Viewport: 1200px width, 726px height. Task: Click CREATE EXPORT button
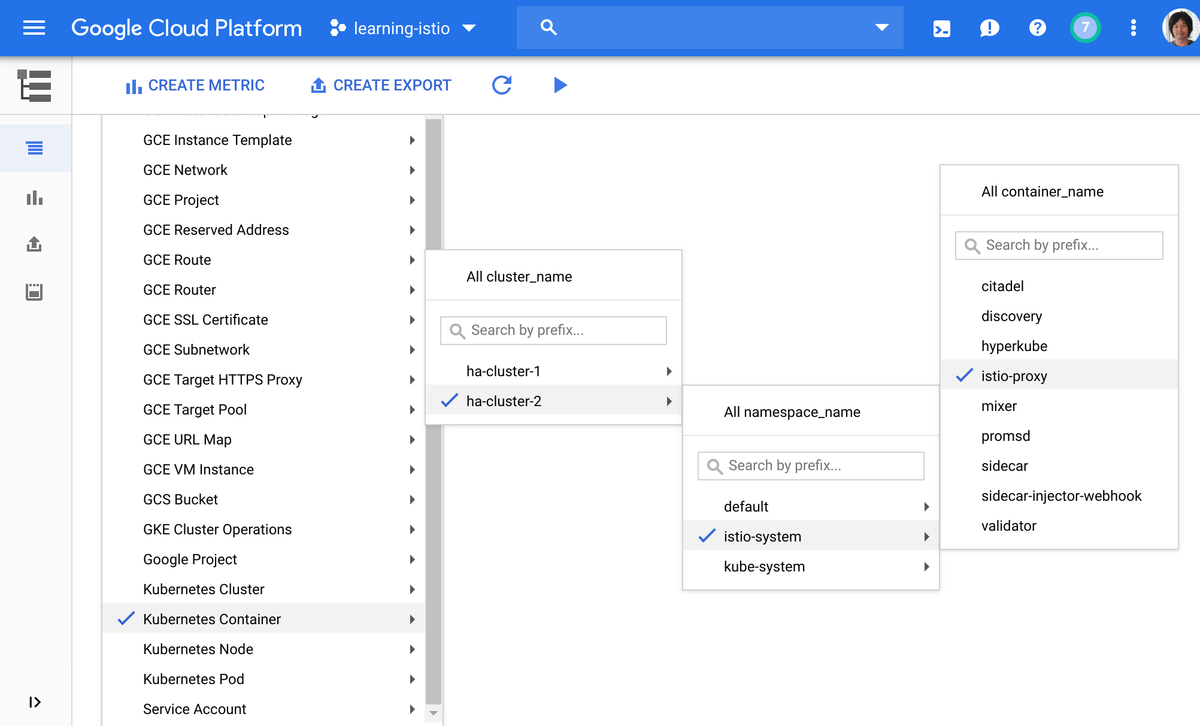[x=381, y=86]
